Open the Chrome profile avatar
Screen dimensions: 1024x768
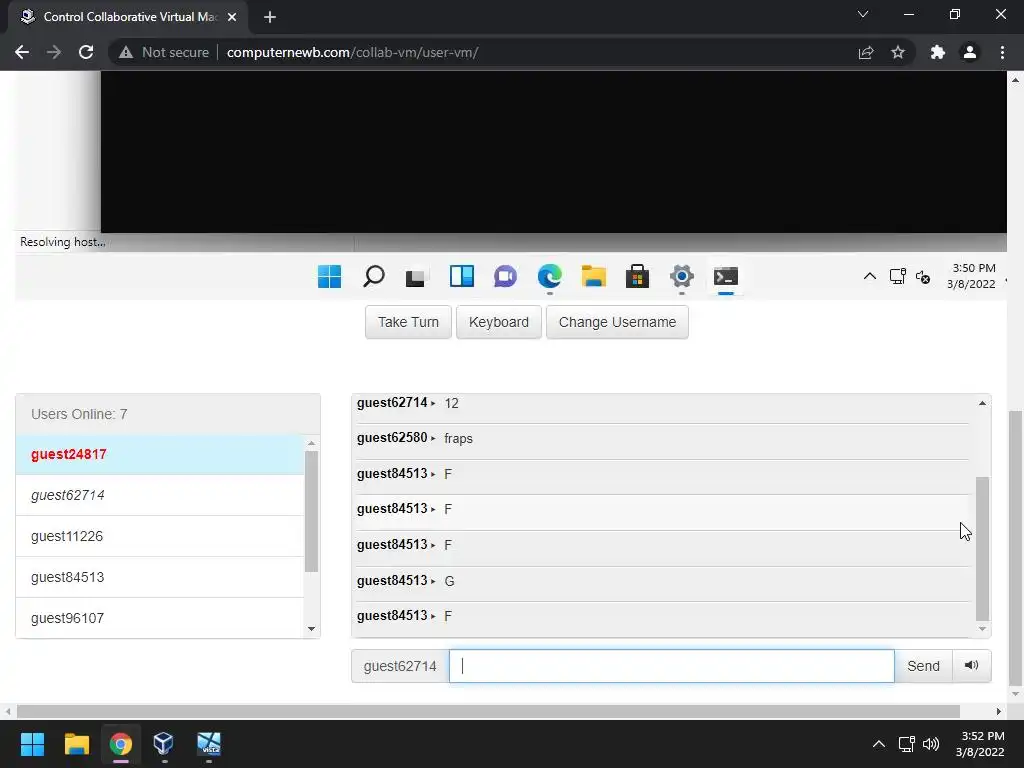pos(970,52)
